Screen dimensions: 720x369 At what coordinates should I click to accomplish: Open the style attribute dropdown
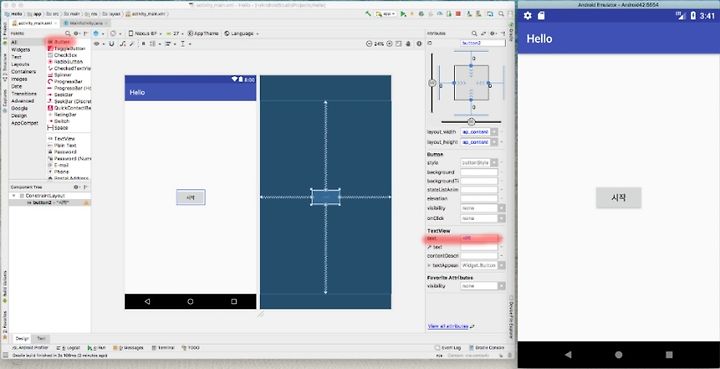tap(494, 162)
